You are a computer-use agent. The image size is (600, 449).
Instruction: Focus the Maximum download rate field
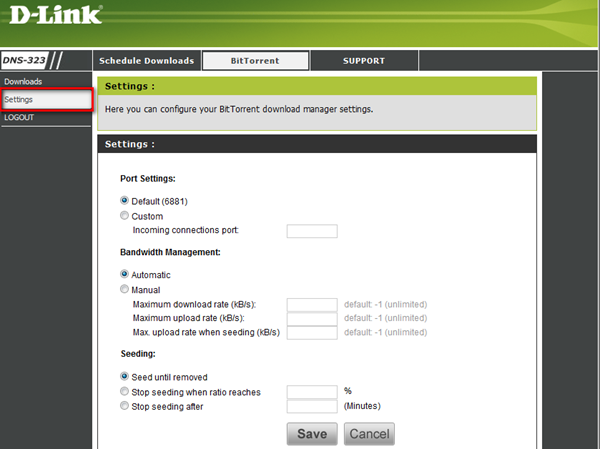click(312, 305)
